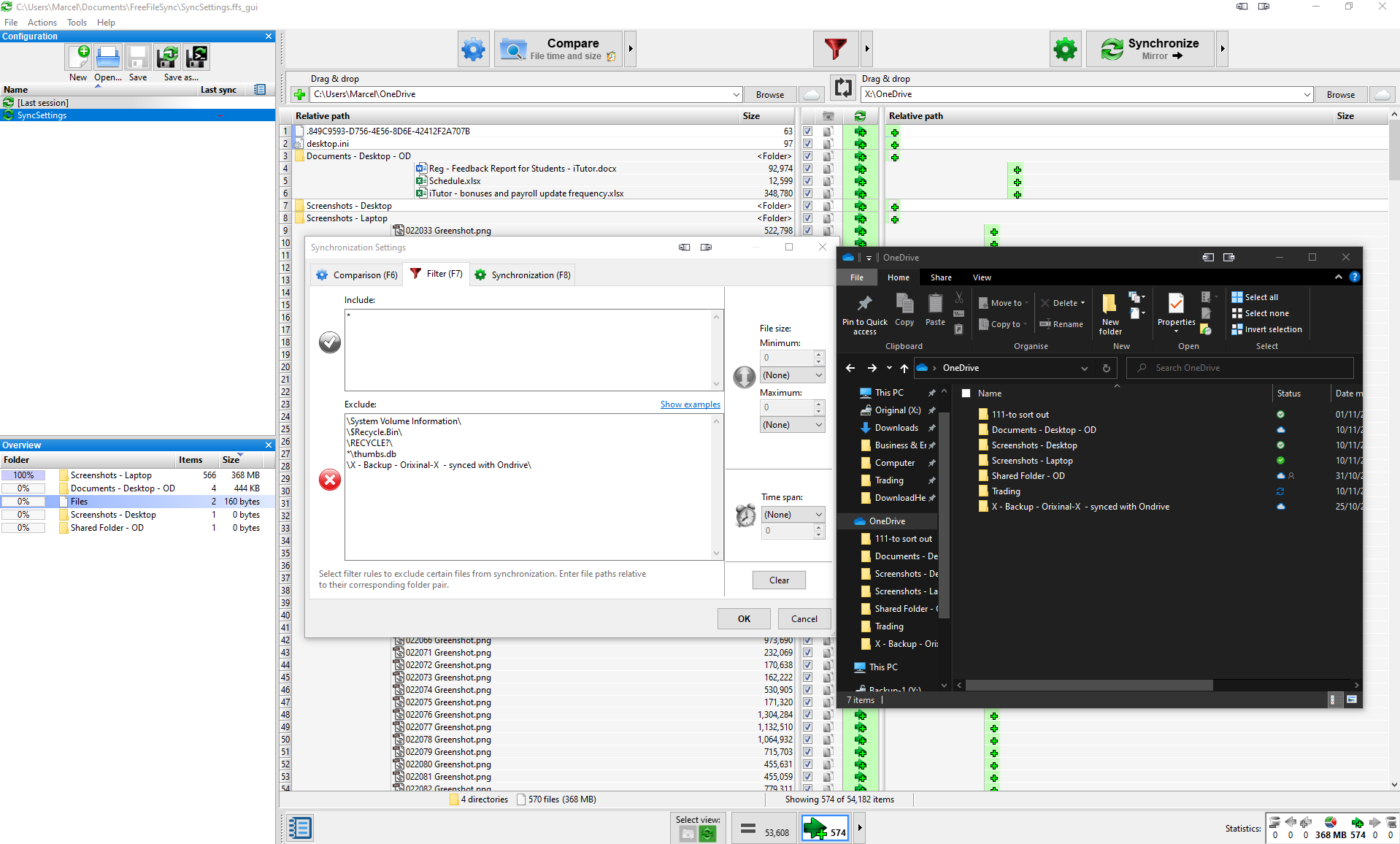Toggle the log panel icon
This screenshot has width=1400, height=844.
[300, 828]
